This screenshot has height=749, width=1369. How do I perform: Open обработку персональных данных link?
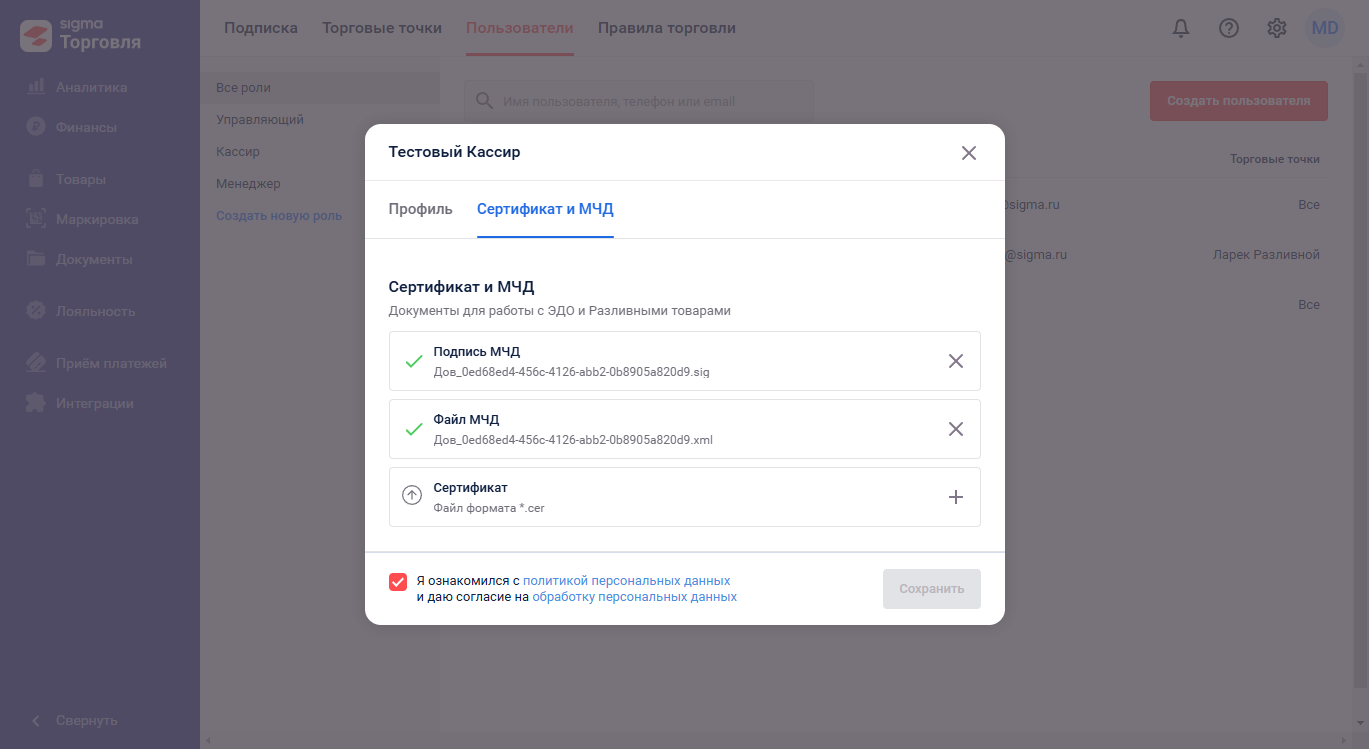635,597
